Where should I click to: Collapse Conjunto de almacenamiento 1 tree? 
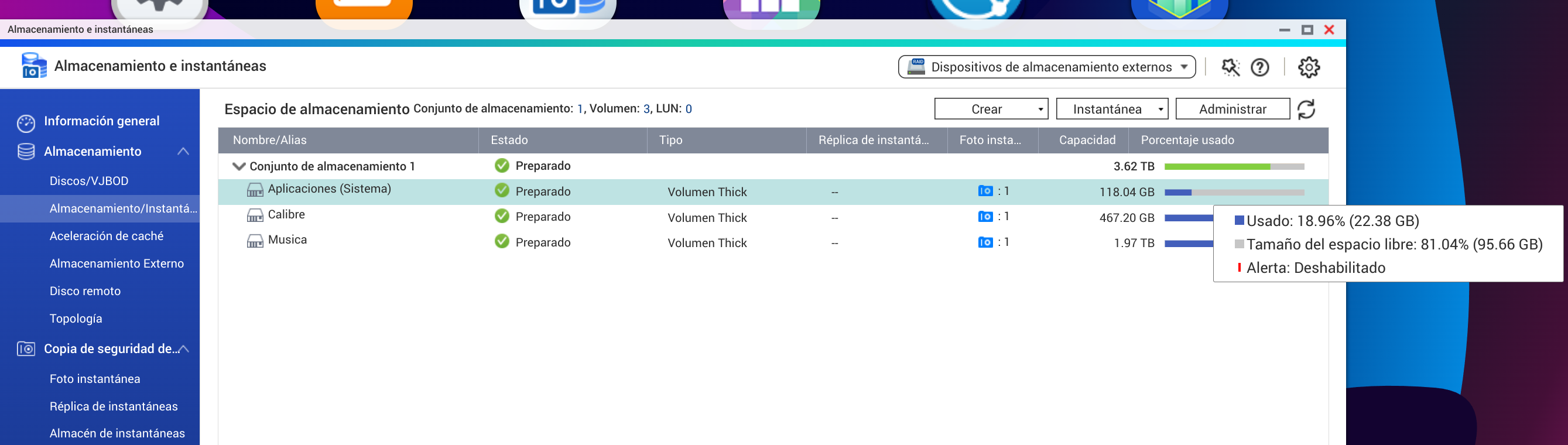coord(239,166)
